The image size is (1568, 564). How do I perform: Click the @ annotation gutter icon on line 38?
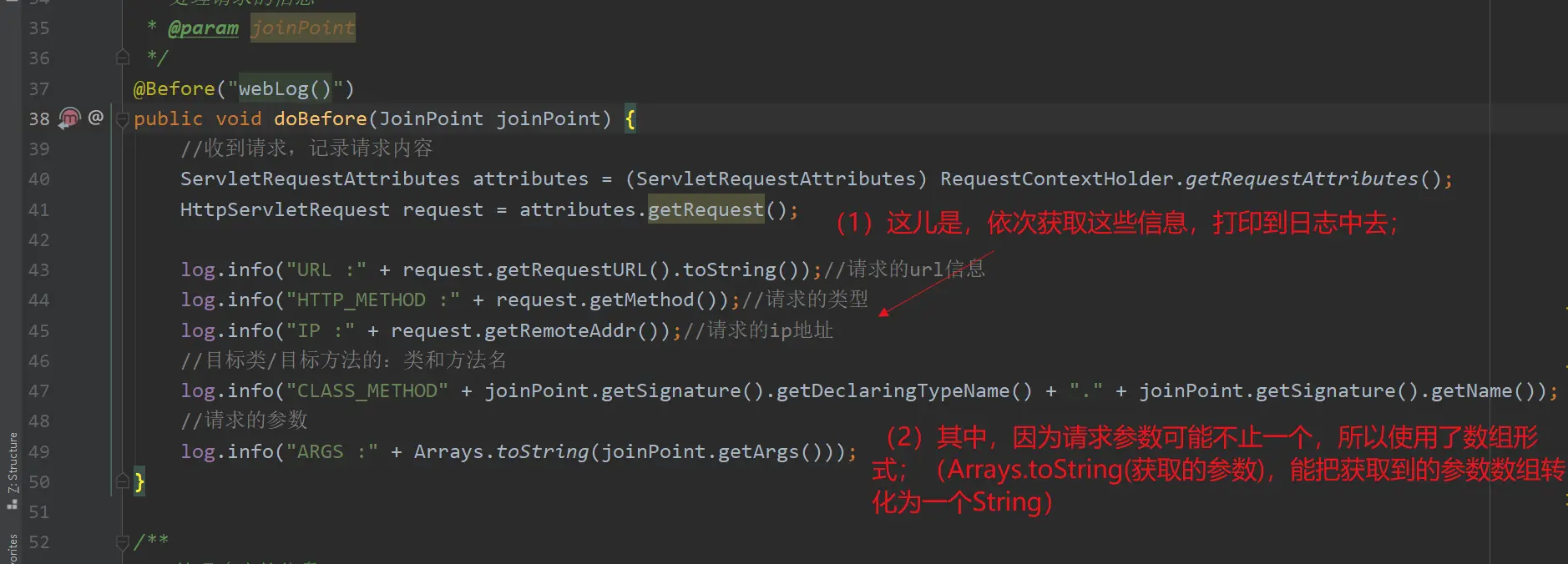click(x=96, y=118)
